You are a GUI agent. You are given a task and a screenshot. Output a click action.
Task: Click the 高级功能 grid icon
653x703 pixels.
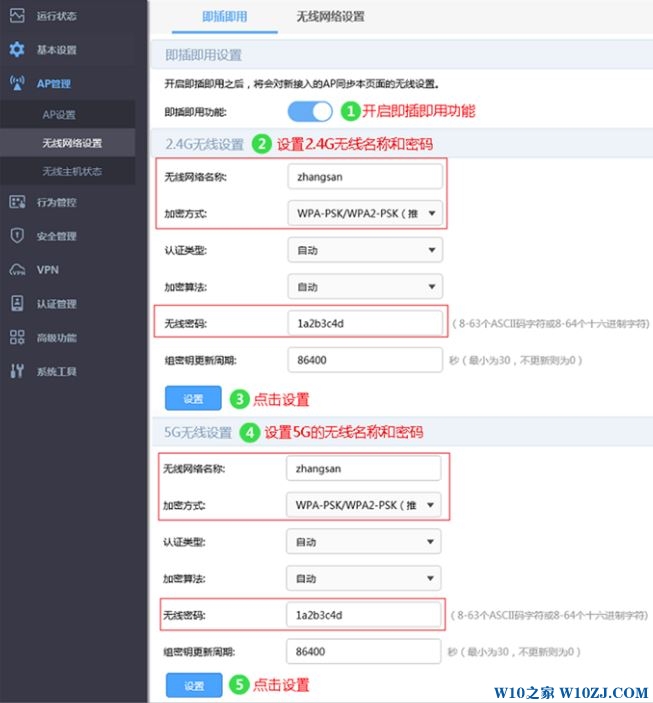(17, 337)
